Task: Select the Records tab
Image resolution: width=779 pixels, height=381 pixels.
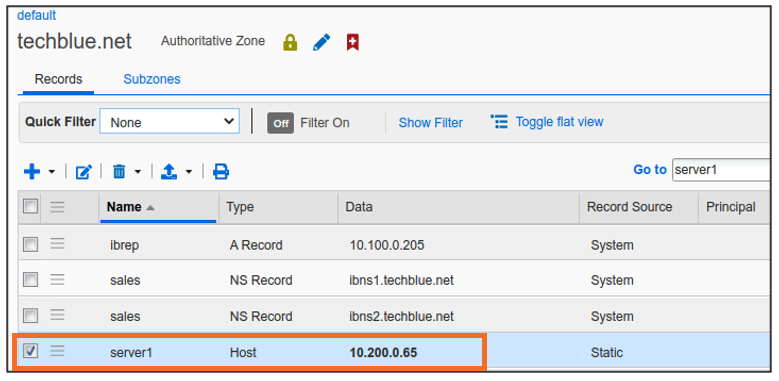Action: point(58,79)
